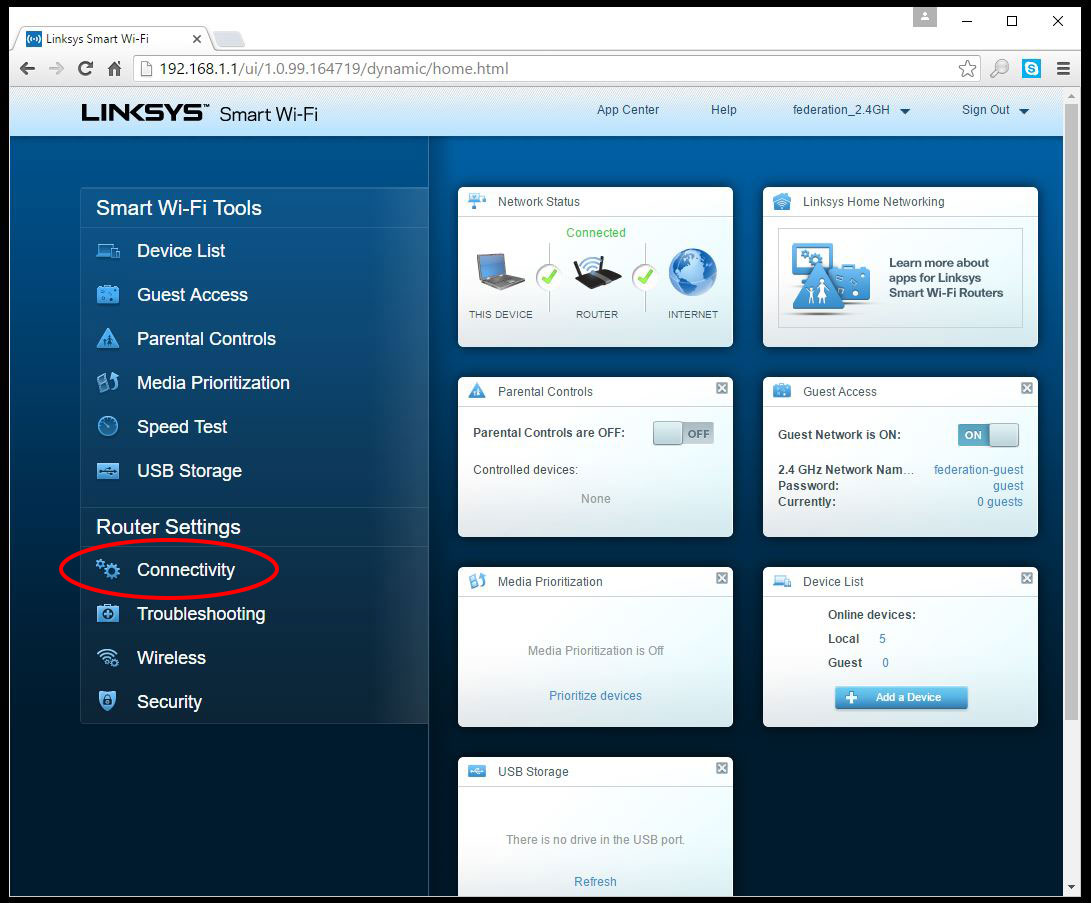Click the Troubleshooting medkit icon
Image resolution: width=1091 pixels, height=903 pixels.
(x=108, y=614)
